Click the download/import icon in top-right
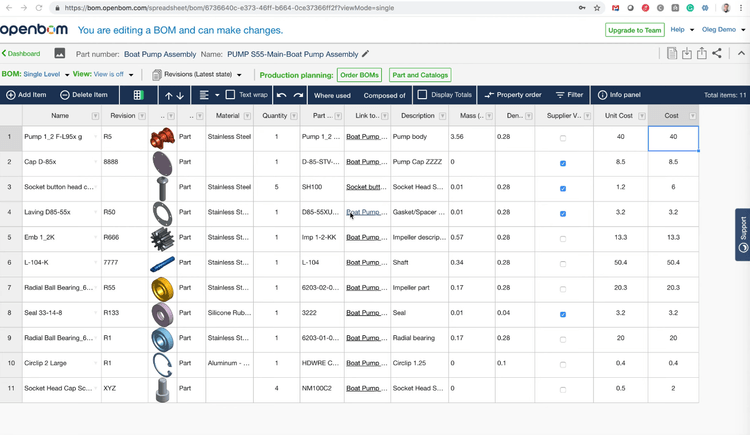750x435 pixels. (687, 53)
